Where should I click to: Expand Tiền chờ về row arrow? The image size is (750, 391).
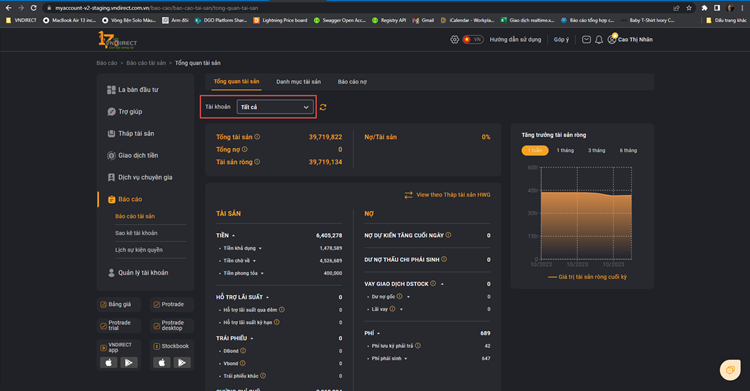(254, 261)
